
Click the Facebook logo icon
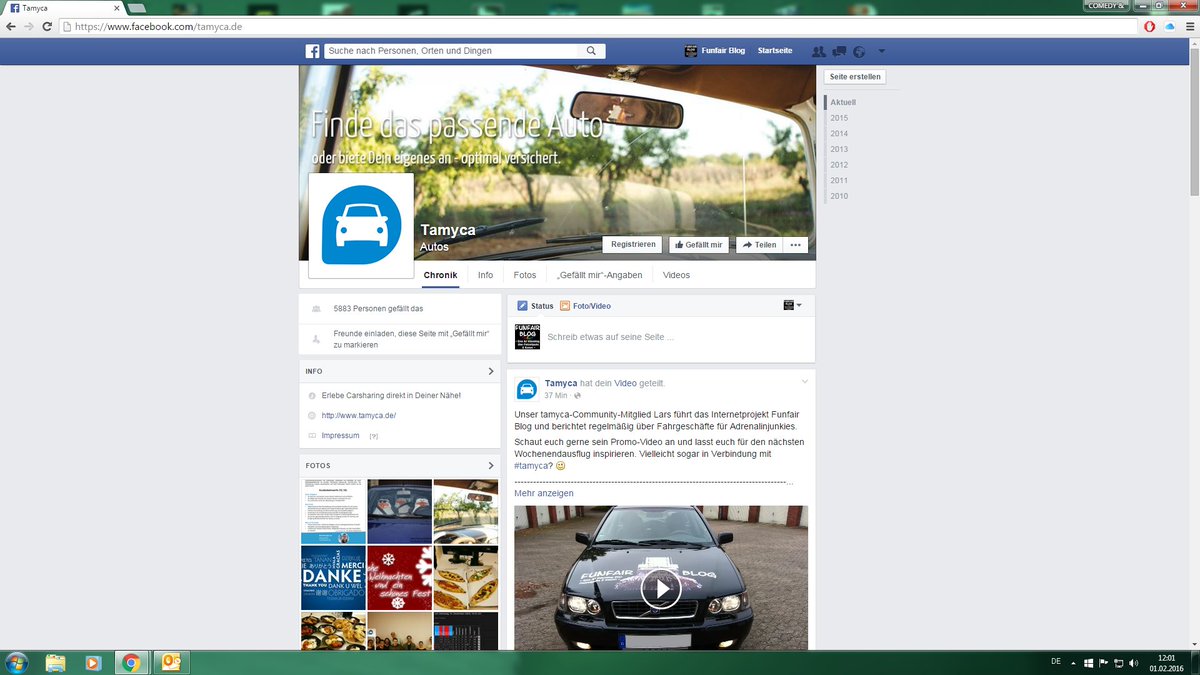point(312,51)
